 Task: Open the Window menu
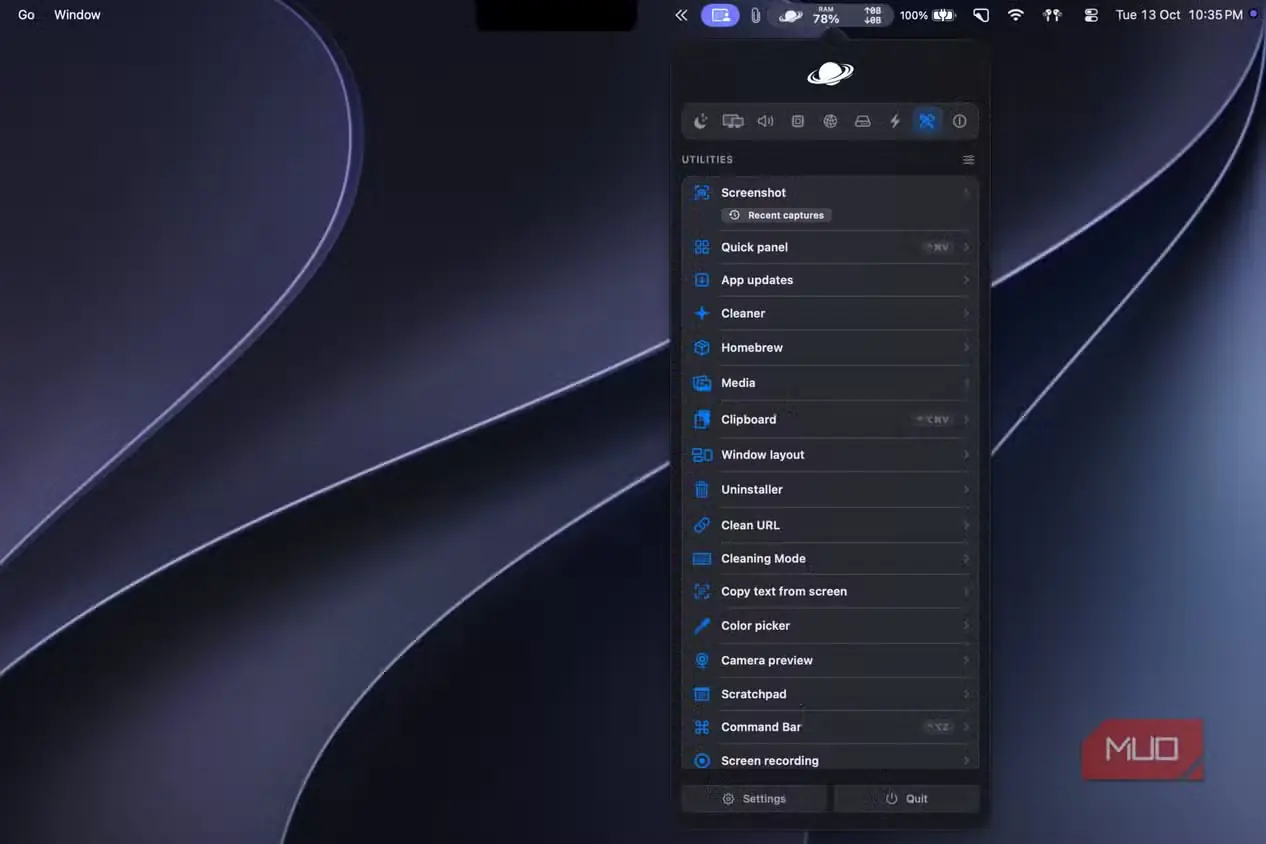pos(77,15)
